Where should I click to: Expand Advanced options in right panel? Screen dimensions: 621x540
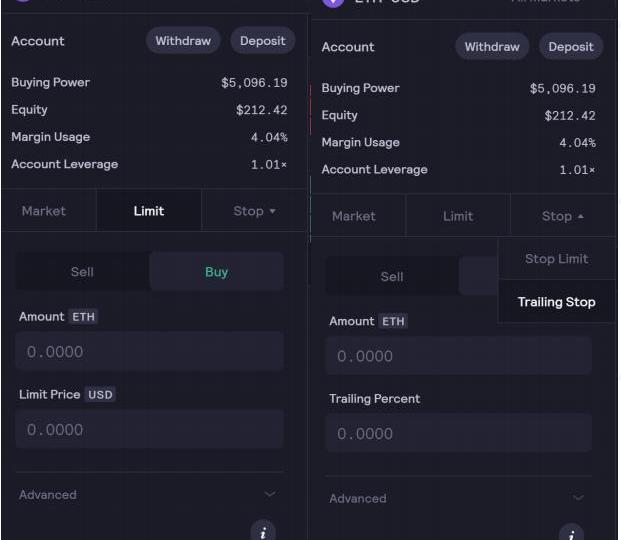click(x=458, y=498)
